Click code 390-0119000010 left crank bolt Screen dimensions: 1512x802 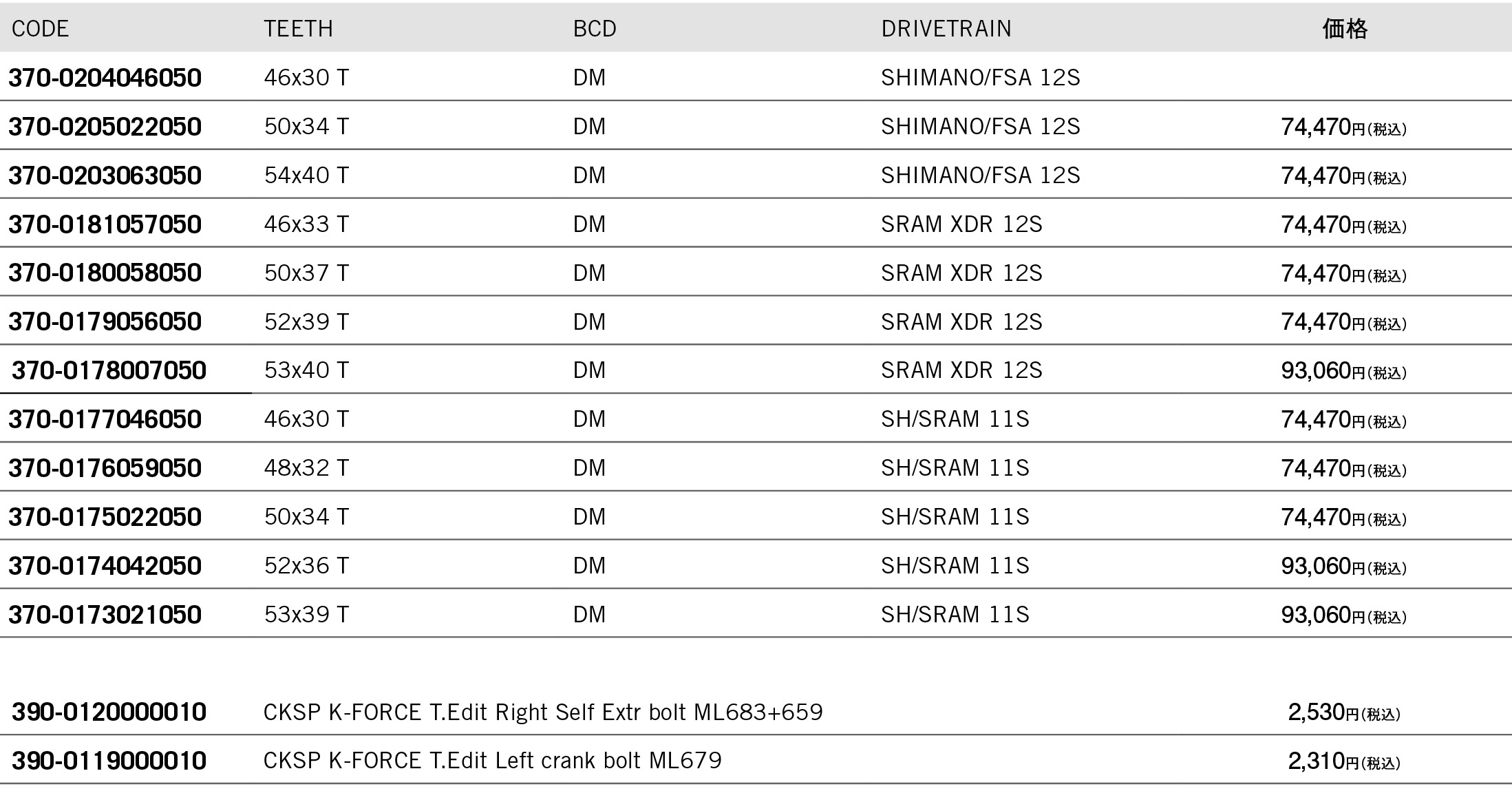109,761
